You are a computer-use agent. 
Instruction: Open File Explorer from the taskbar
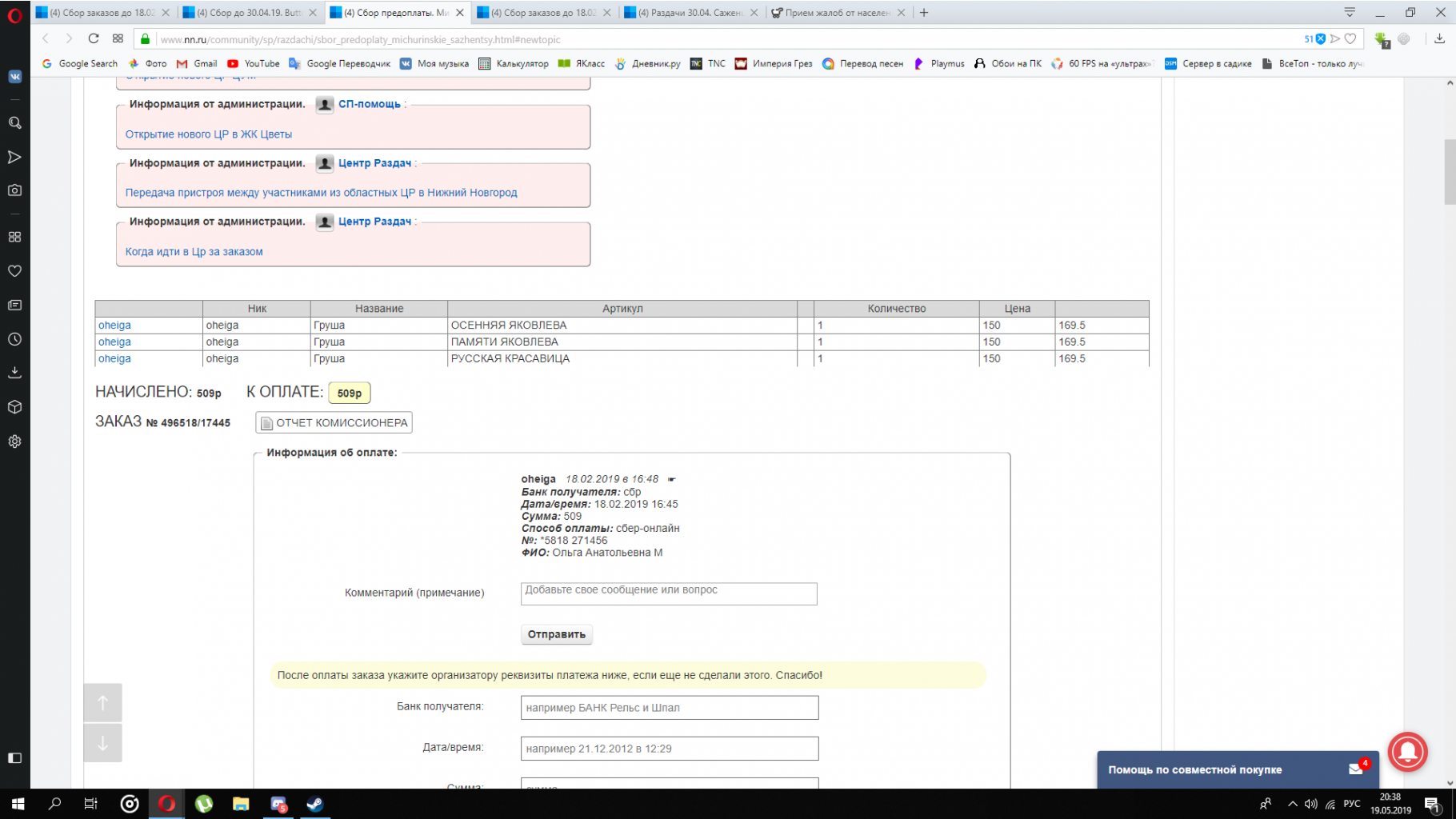(241, 804)
